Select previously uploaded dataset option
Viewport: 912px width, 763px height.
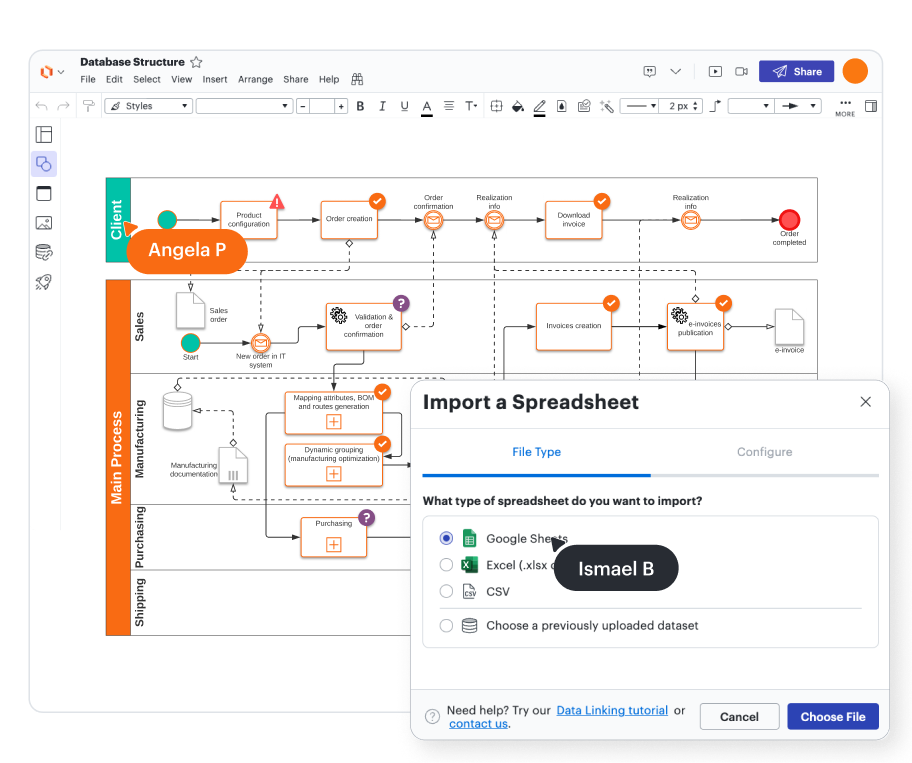click(x=446, y=625)
